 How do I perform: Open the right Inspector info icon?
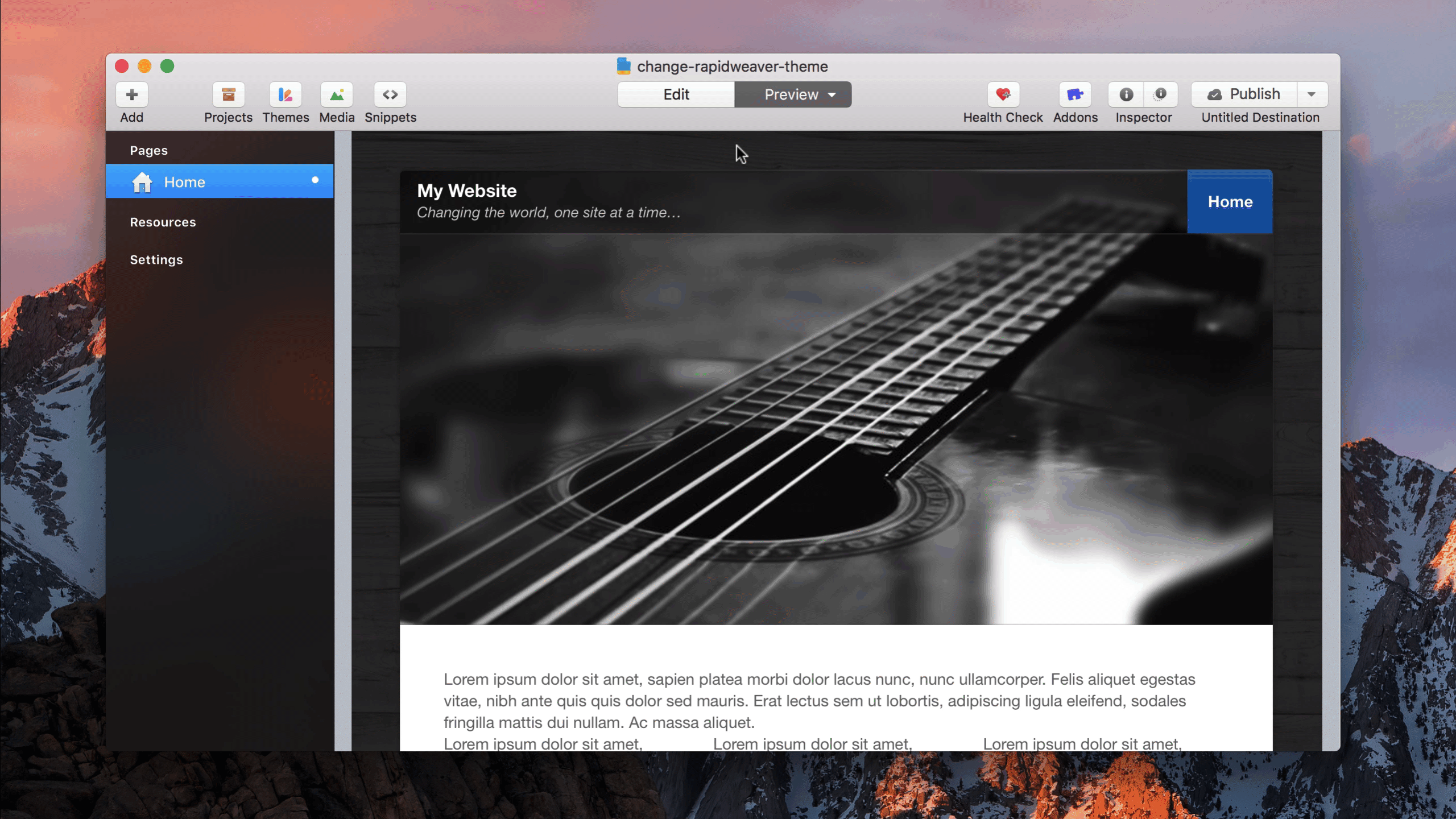click(x=1160, y=94)
